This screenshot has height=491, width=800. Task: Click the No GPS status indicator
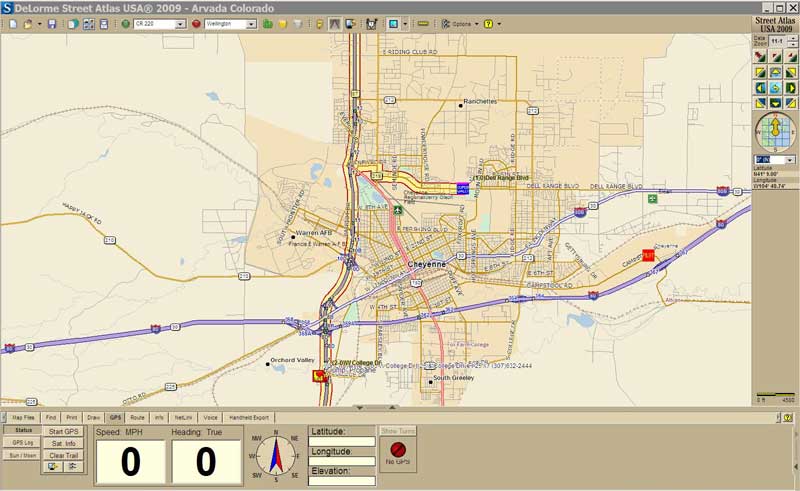(397, 454)
